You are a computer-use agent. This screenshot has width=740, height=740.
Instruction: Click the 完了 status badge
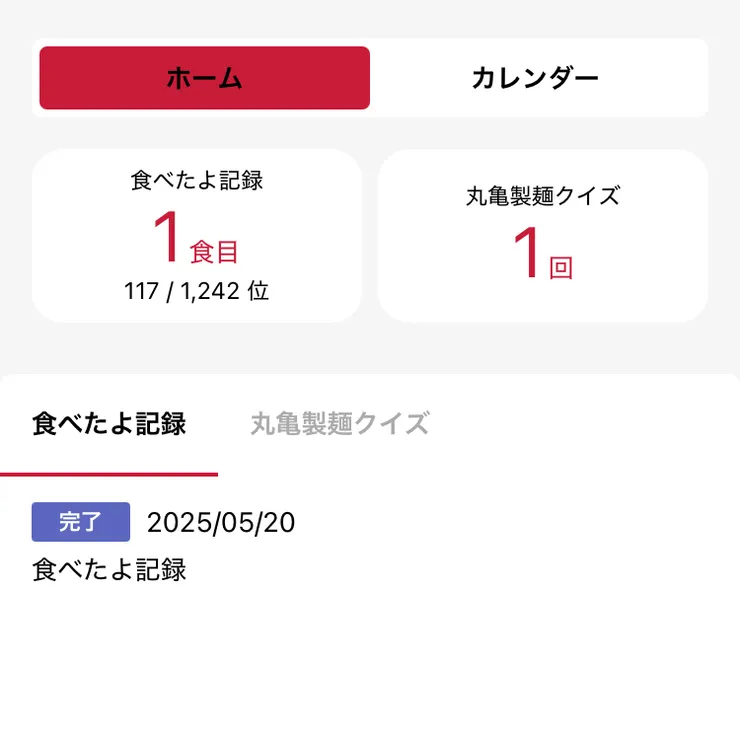(81, 522)
